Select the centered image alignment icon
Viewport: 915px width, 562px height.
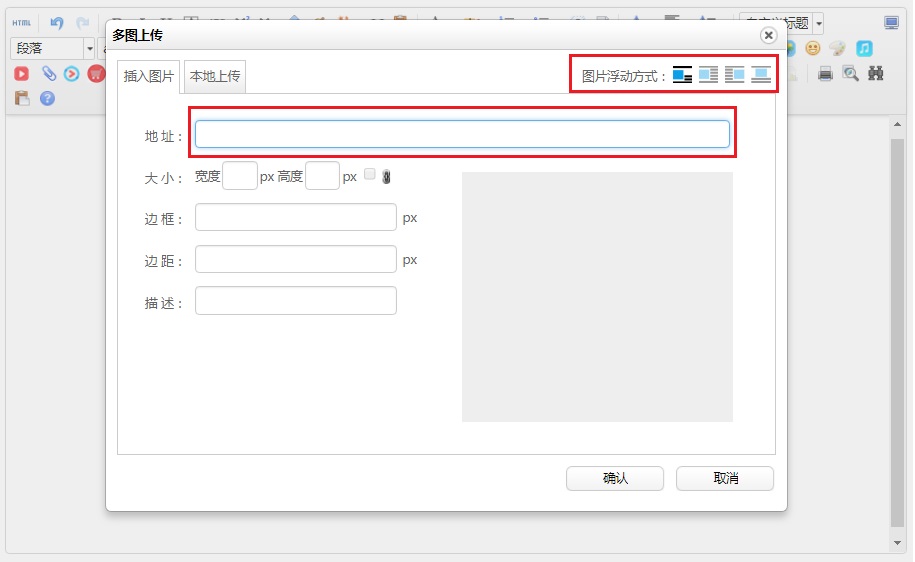(x=761, y=75)
